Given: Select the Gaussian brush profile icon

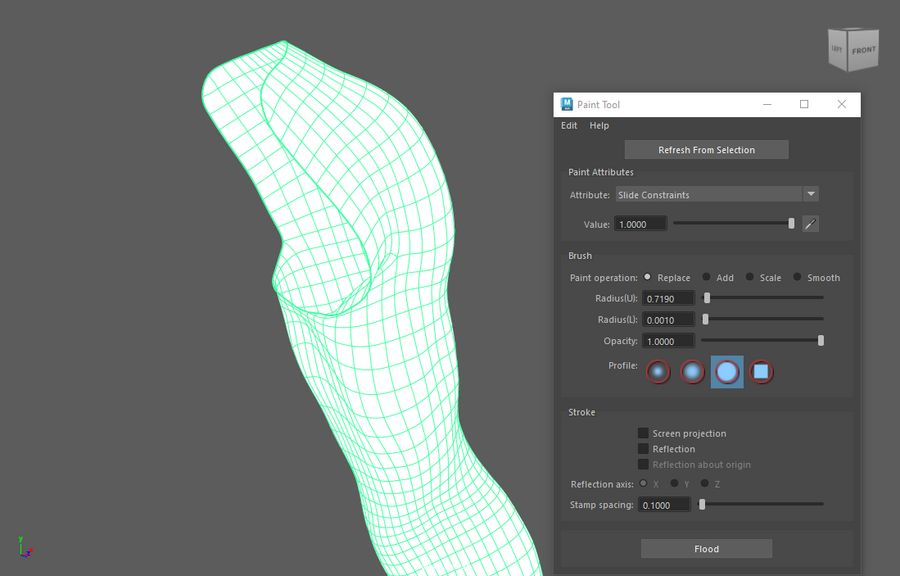Looking at the screenshot, I should 658,372.
